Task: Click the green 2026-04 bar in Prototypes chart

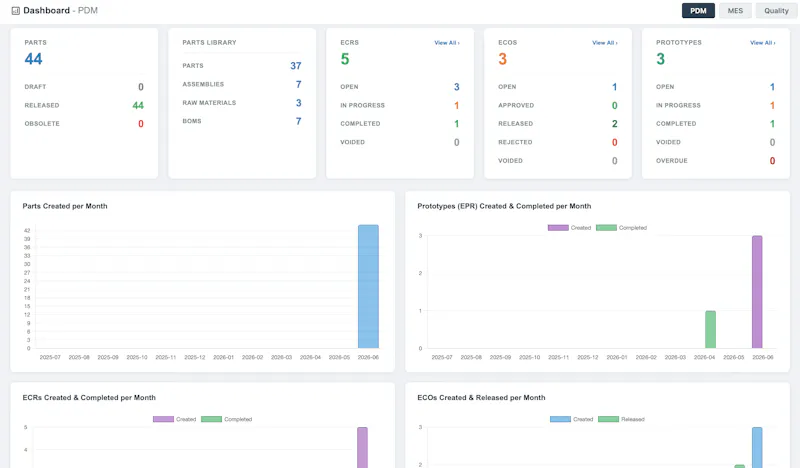Action: click(710, 330)
